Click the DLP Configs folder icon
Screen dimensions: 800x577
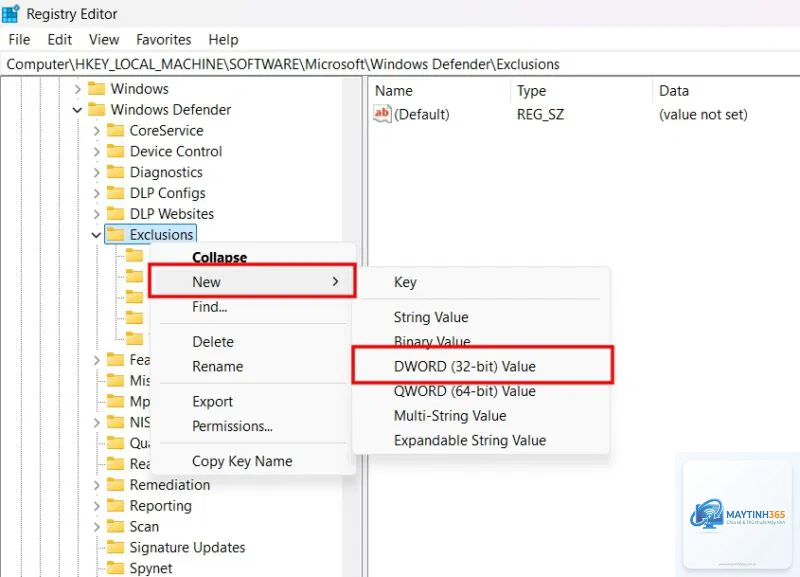[115, 193]
